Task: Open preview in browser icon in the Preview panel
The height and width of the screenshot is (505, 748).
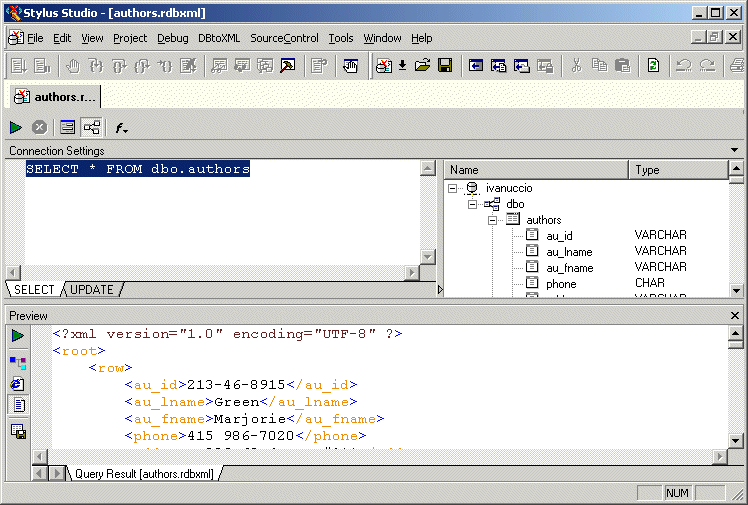Action: 18,384
